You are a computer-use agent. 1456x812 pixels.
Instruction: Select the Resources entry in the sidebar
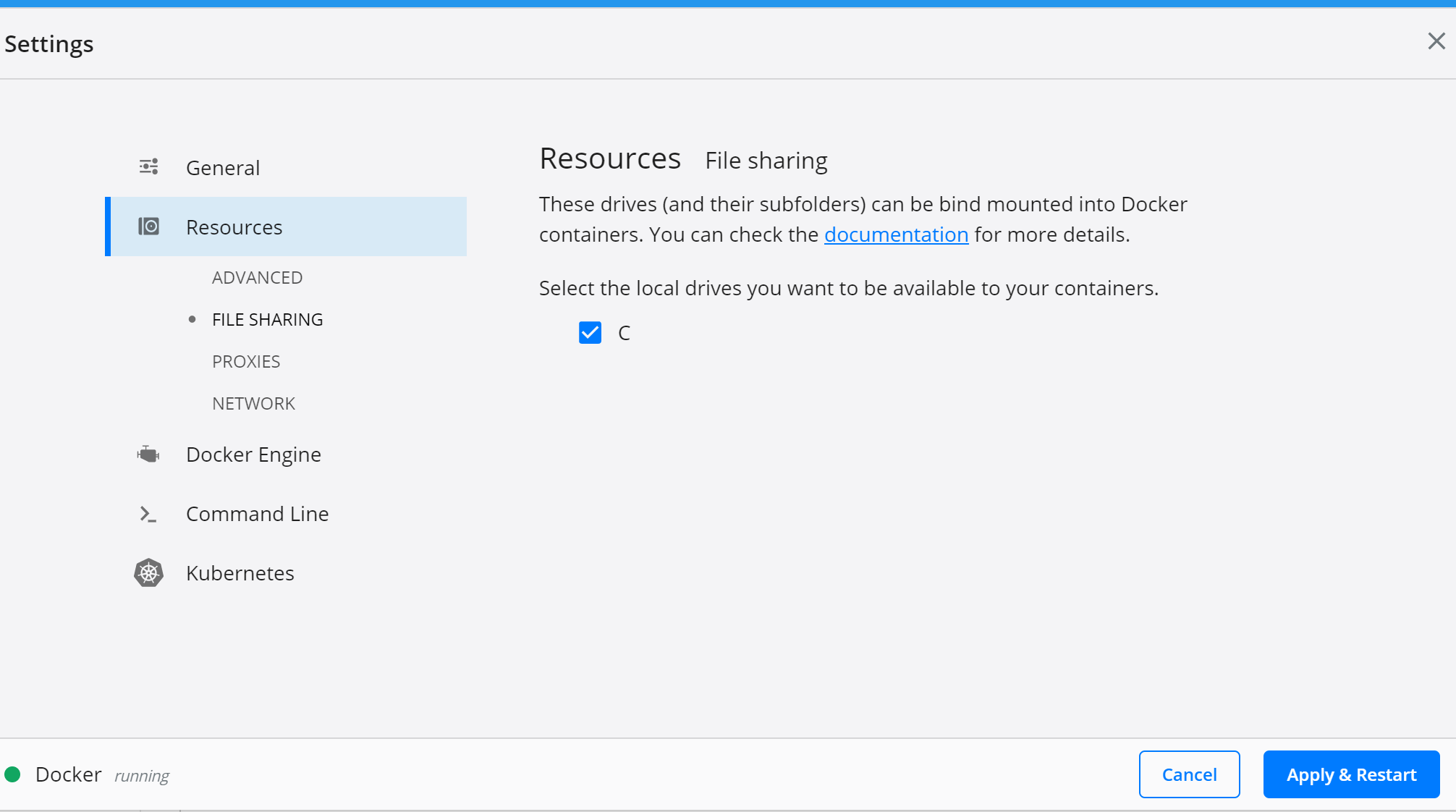click(234, 226)
